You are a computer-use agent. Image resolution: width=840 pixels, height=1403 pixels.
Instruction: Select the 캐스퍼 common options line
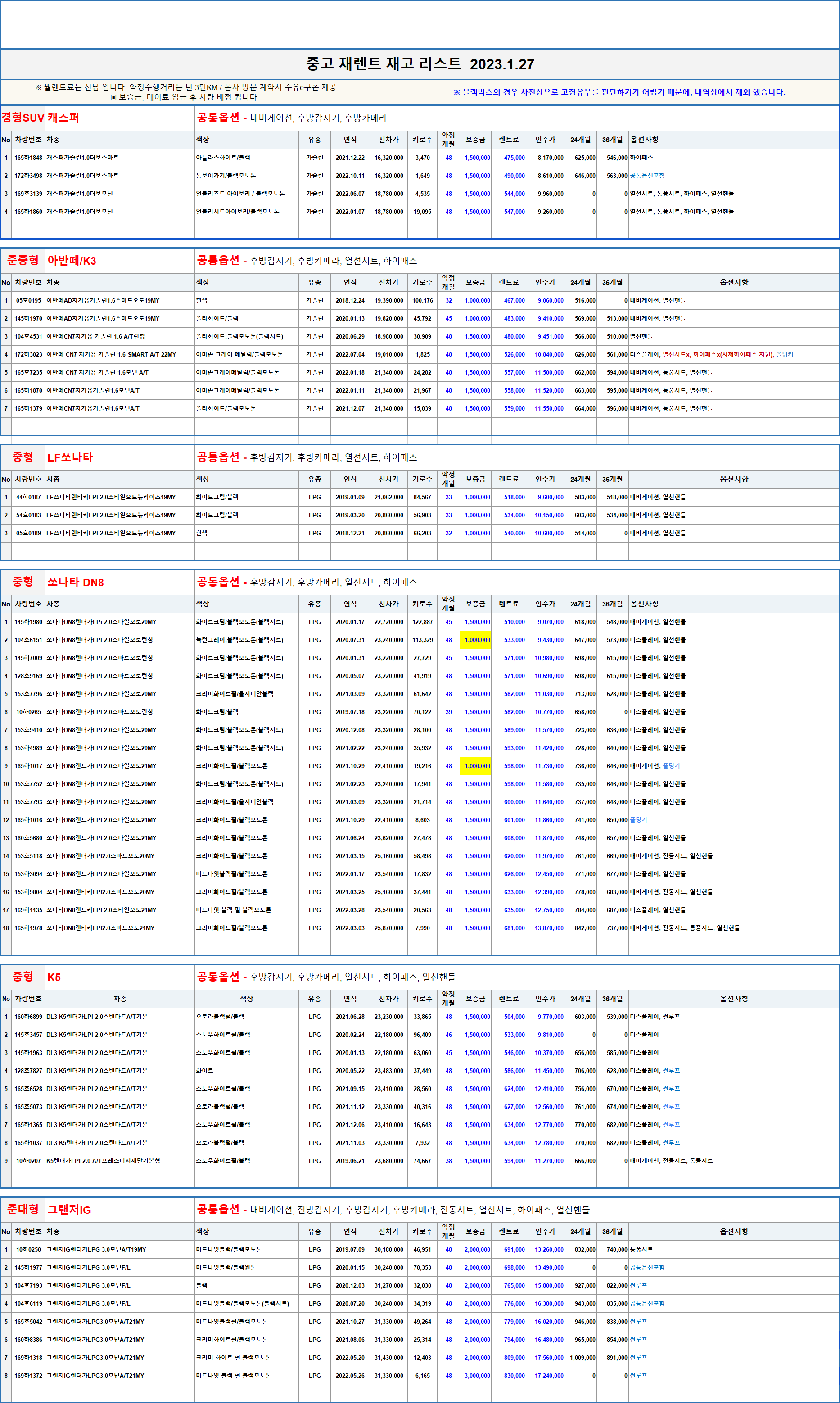[292, 118]
